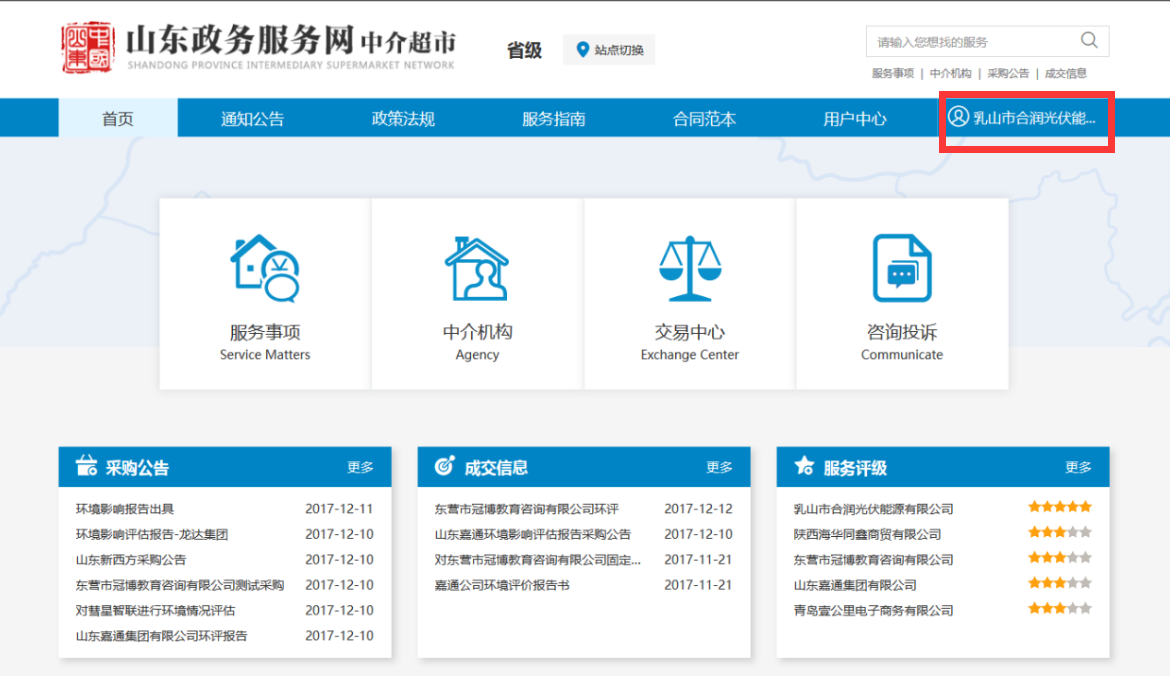Show 更多 in the 服务评级 panel
This screenshot has width=1170, height=676.
click(1078, 467)
